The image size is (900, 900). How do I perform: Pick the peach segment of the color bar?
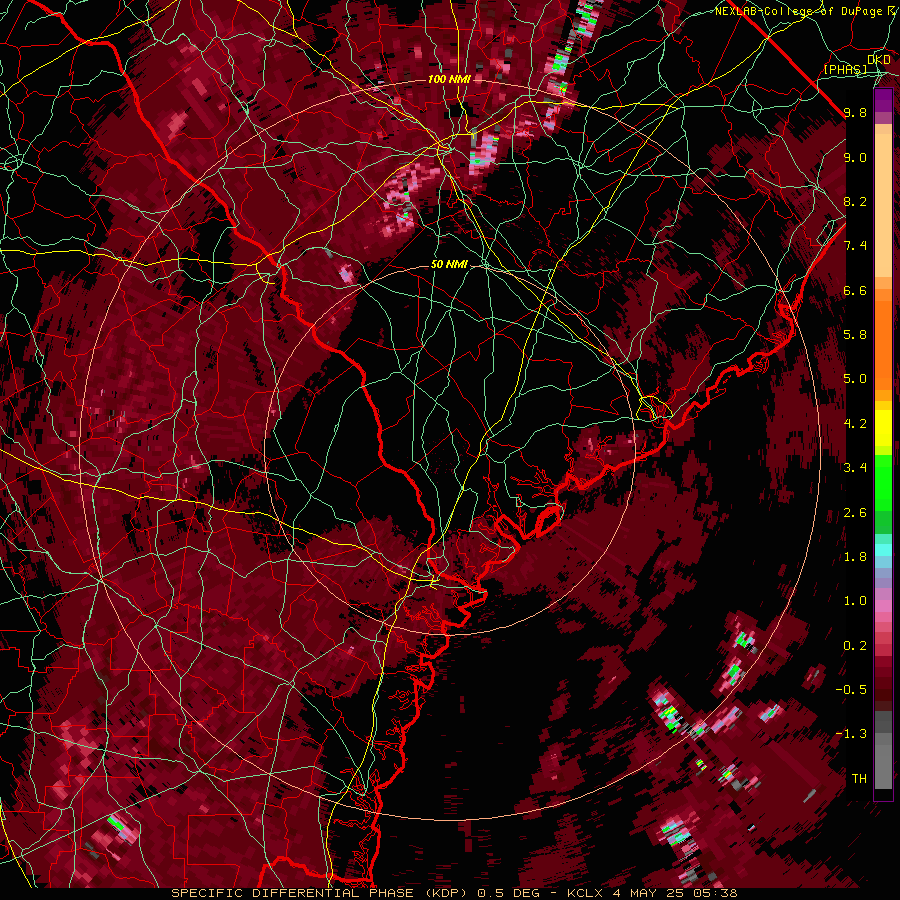[883, 201]
